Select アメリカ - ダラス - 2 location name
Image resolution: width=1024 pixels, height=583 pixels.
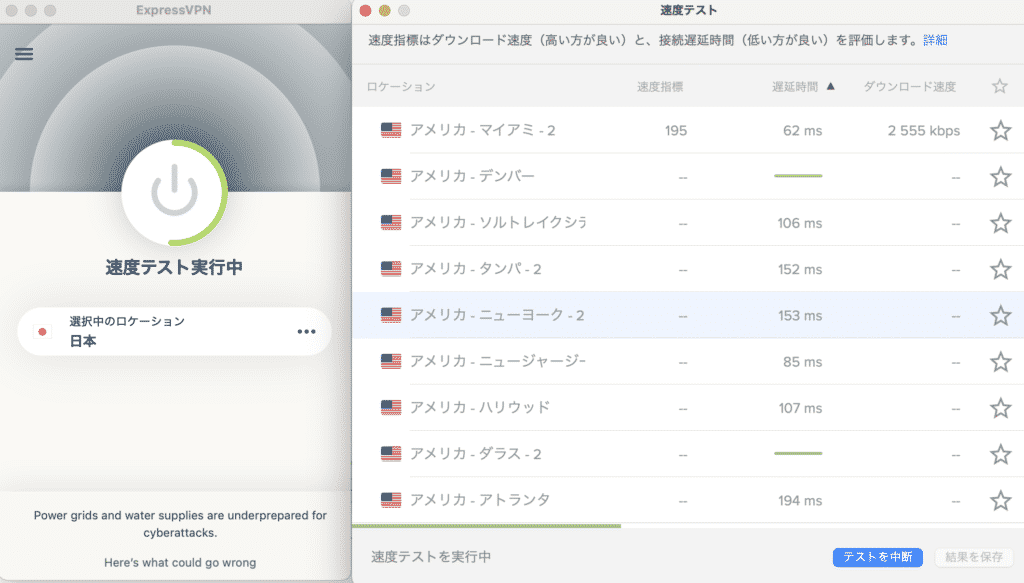coord(475,454)
